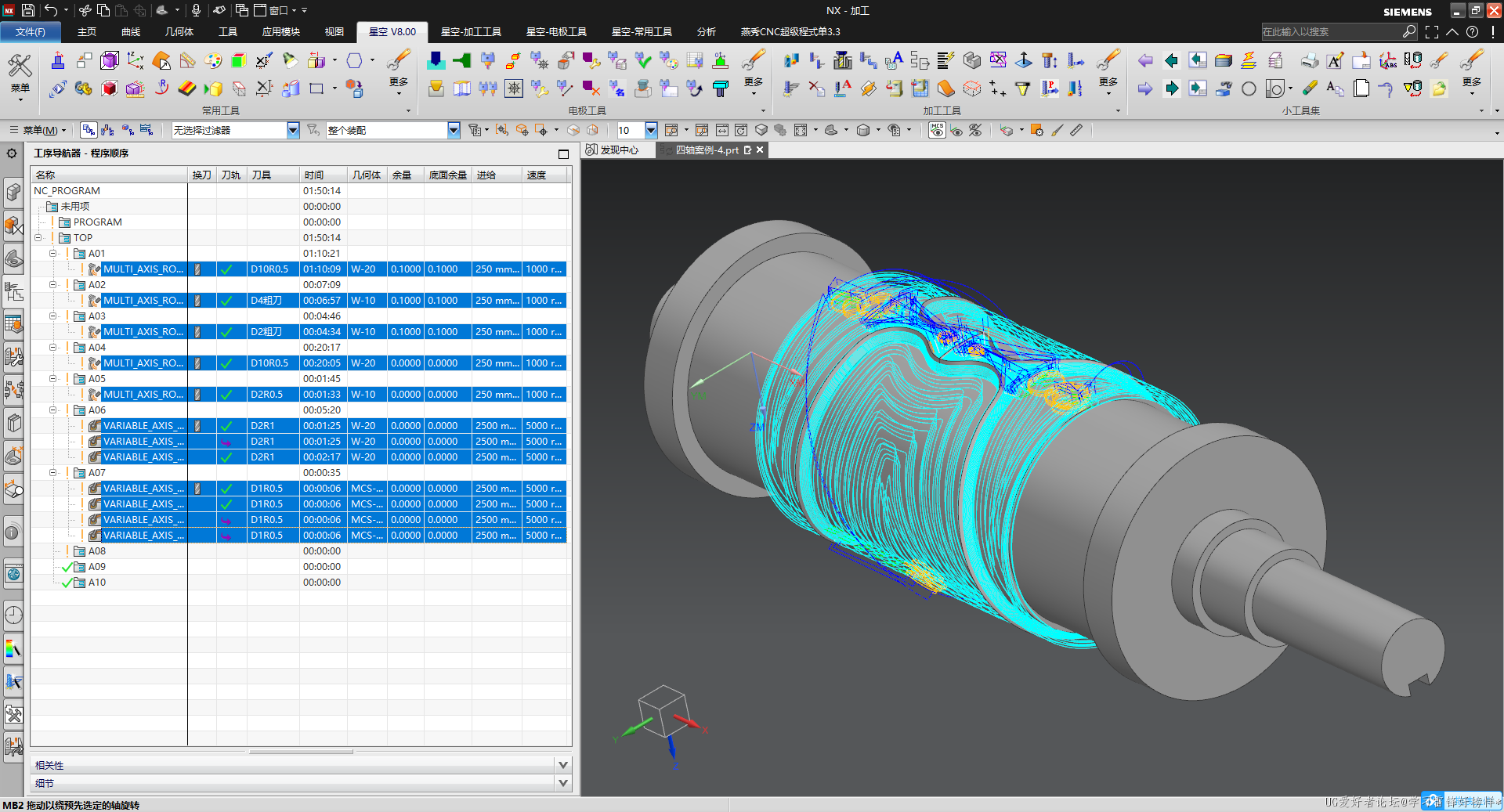This screenshot has height=812, width=1504.
Task: Click the purple right arrow icon
Action: pyautogui.click(x=1145, y=88)
